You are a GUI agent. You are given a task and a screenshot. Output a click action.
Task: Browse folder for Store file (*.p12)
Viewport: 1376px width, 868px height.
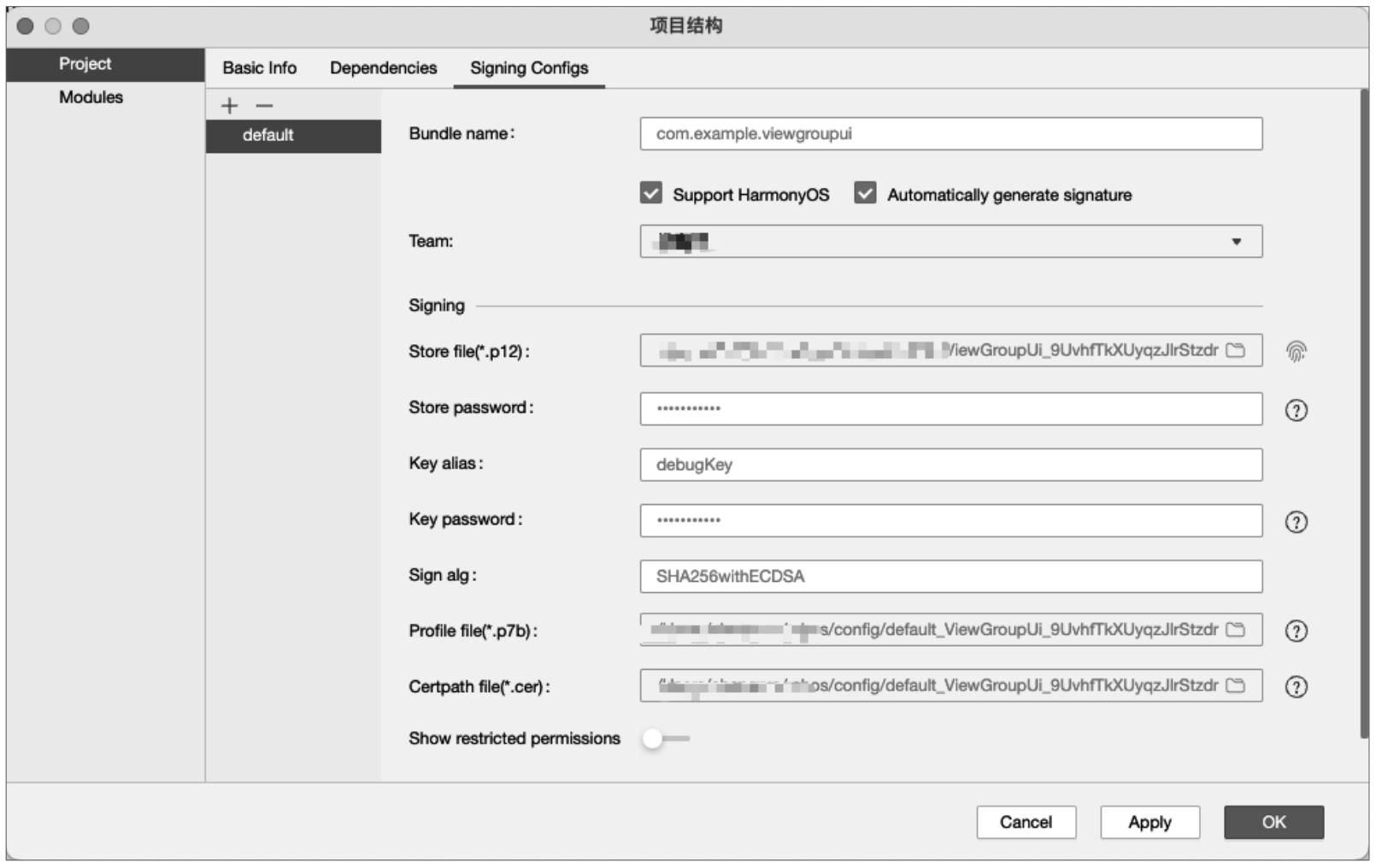1236,350
